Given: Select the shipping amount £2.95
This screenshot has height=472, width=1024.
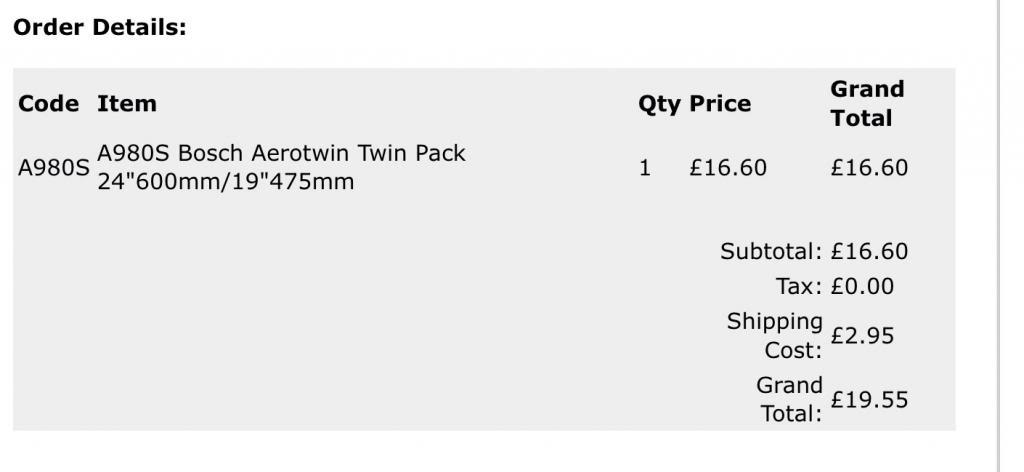Looking at the screenshot, I should (x=862, y=336).
